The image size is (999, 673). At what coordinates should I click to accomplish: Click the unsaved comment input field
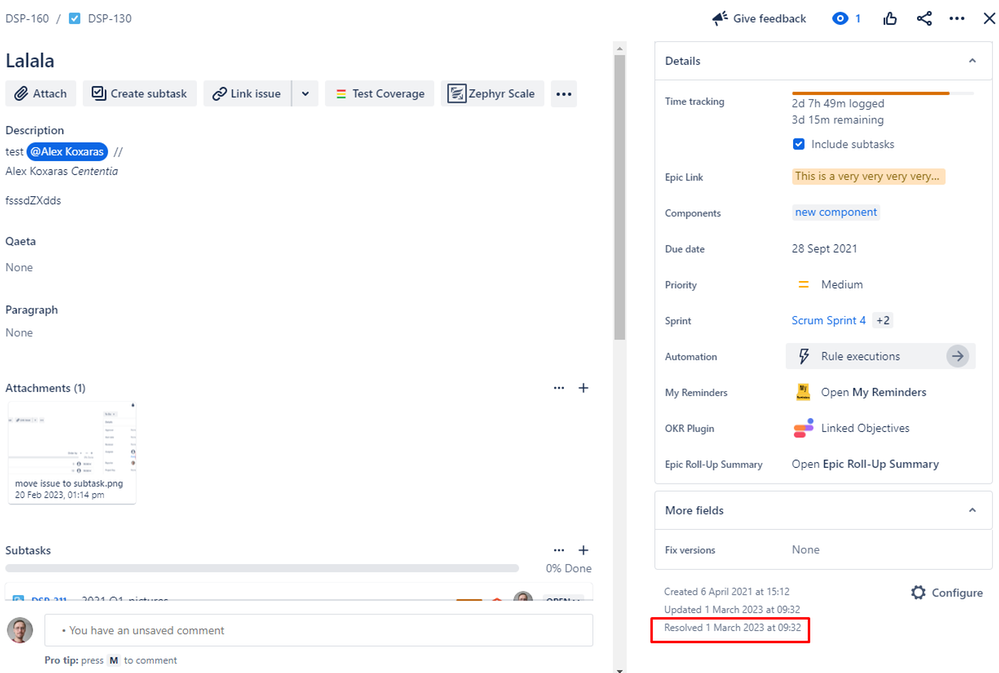[x=319, y=630]
